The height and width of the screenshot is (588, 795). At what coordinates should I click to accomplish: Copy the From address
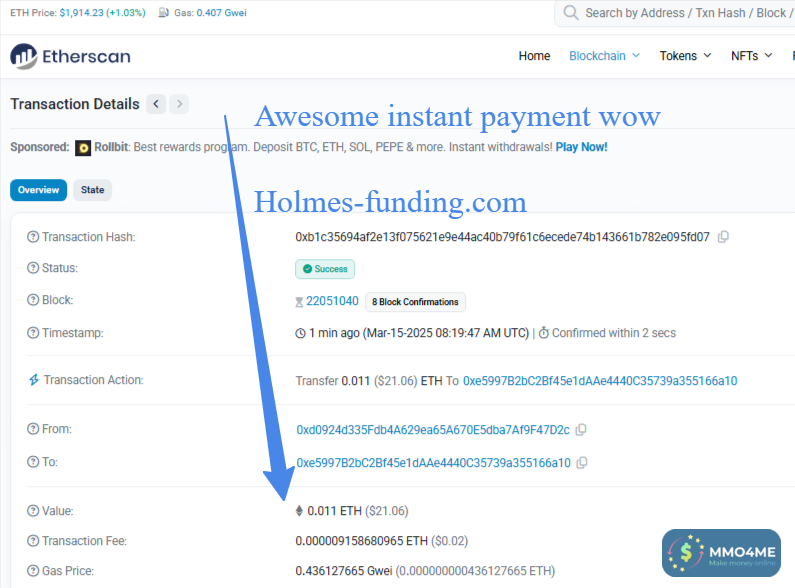pos(582,430)
